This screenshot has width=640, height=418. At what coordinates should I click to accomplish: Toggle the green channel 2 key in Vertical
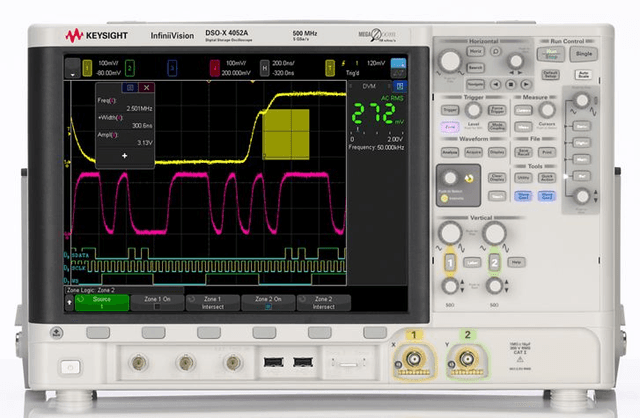tap(494, 262)
